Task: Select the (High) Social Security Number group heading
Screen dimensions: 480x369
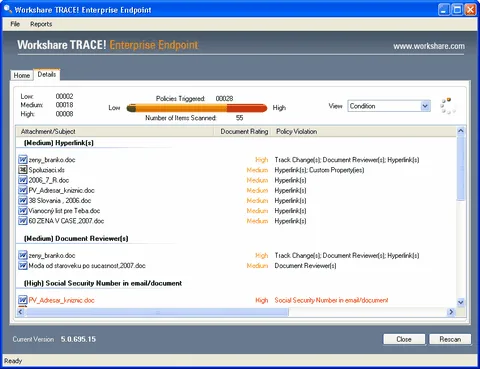Action: click(x=103, y=283)
